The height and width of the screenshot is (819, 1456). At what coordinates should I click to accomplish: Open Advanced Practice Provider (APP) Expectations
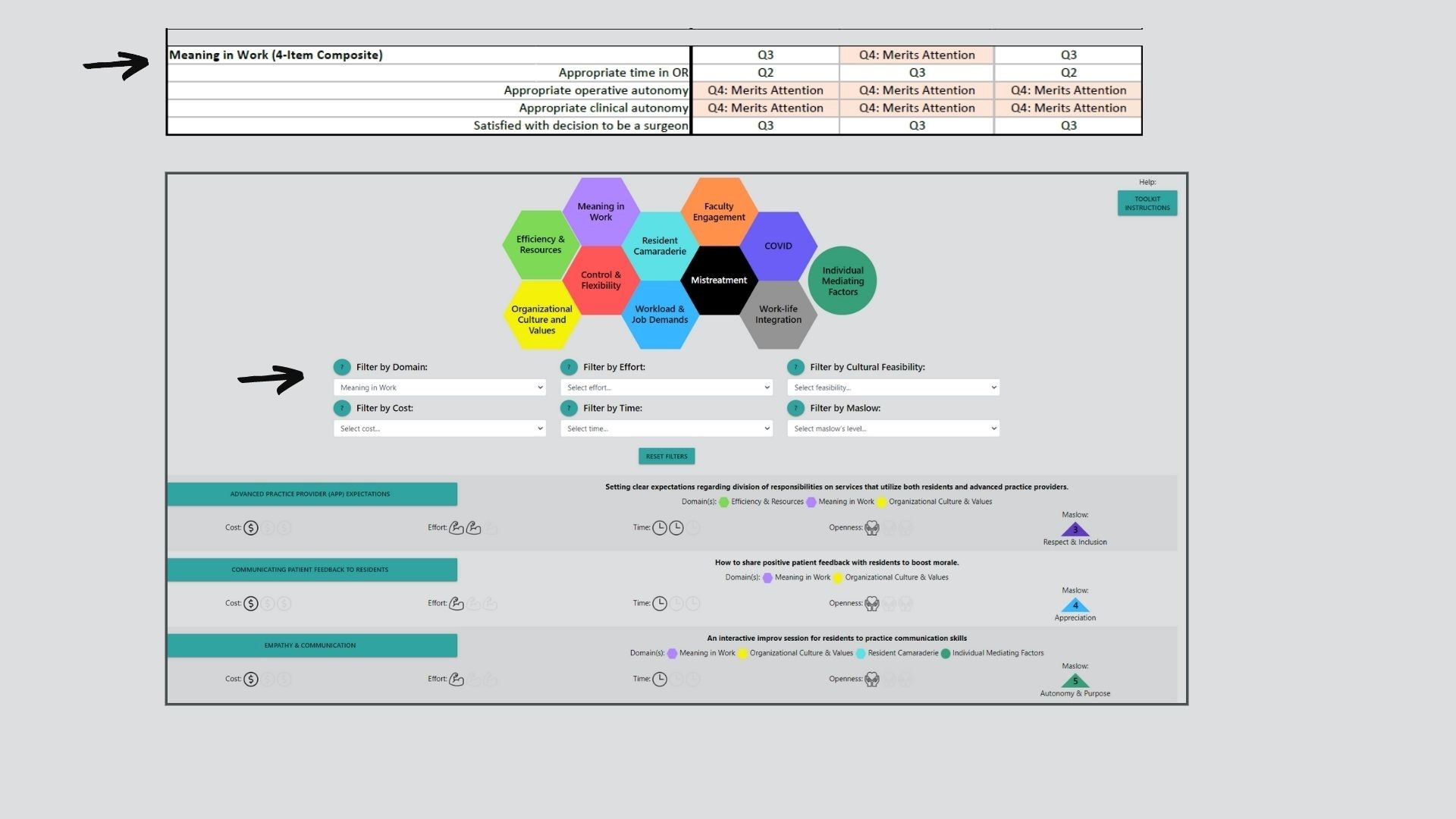[312, 494]
